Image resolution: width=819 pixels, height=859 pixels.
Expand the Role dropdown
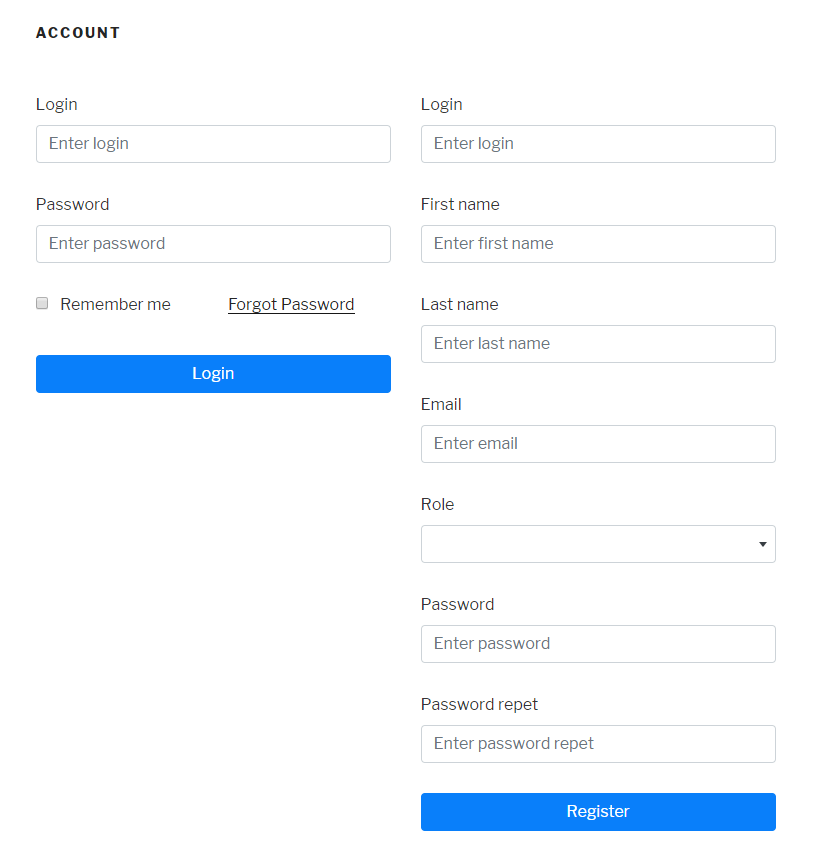click(598, 544)
